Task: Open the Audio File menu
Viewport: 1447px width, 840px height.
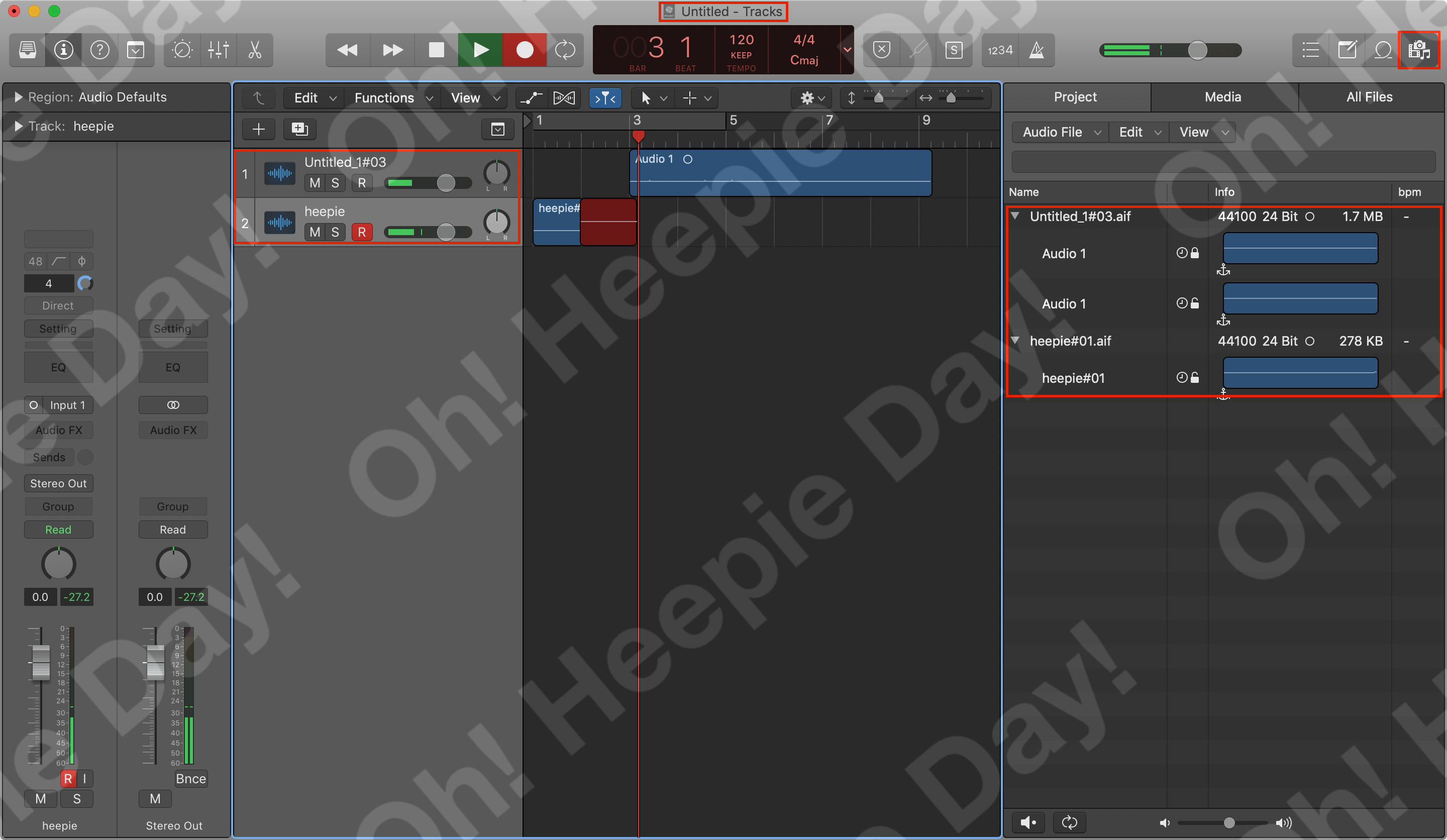Action: click(x=1060, y=132)
